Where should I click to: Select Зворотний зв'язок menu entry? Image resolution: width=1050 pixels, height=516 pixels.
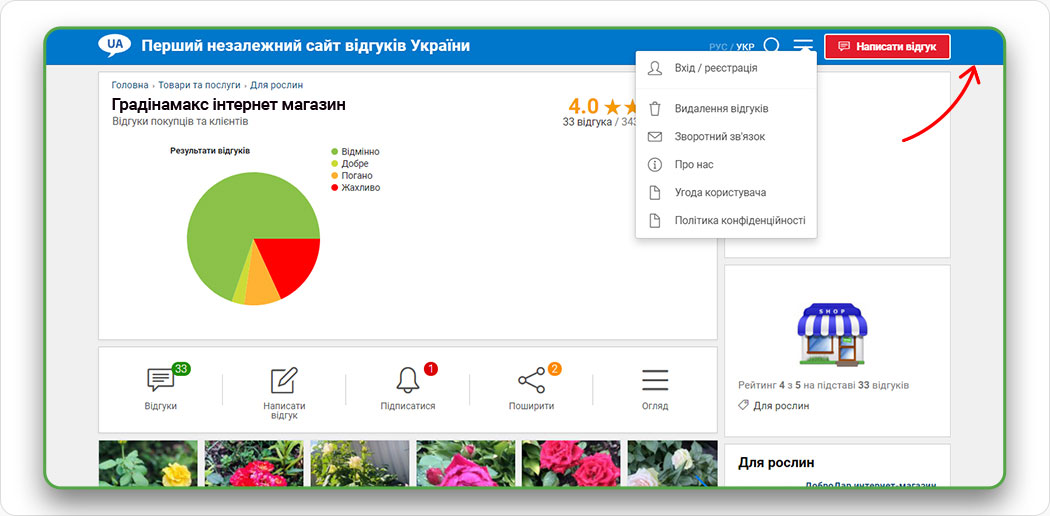[719, 136]
